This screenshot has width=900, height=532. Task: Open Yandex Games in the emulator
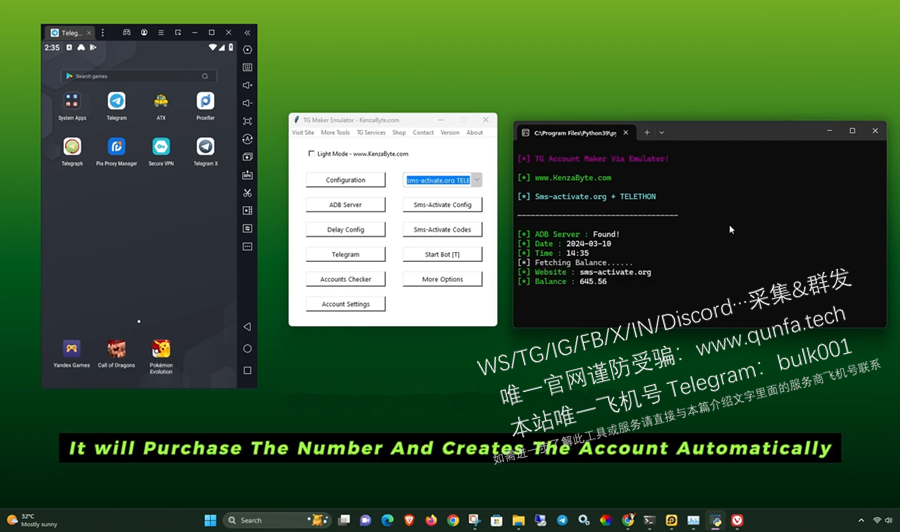[72, 348]
